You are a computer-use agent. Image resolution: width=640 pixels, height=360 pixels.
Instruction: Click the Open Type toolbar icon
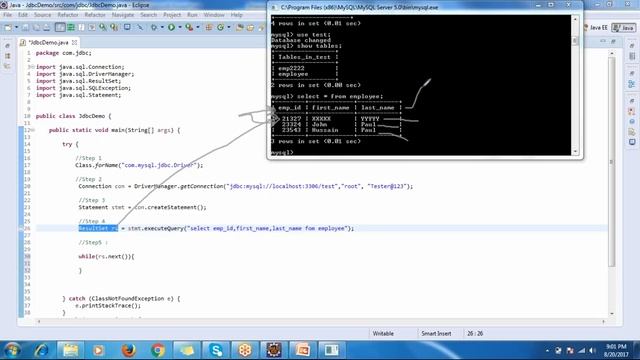point(240,27)
